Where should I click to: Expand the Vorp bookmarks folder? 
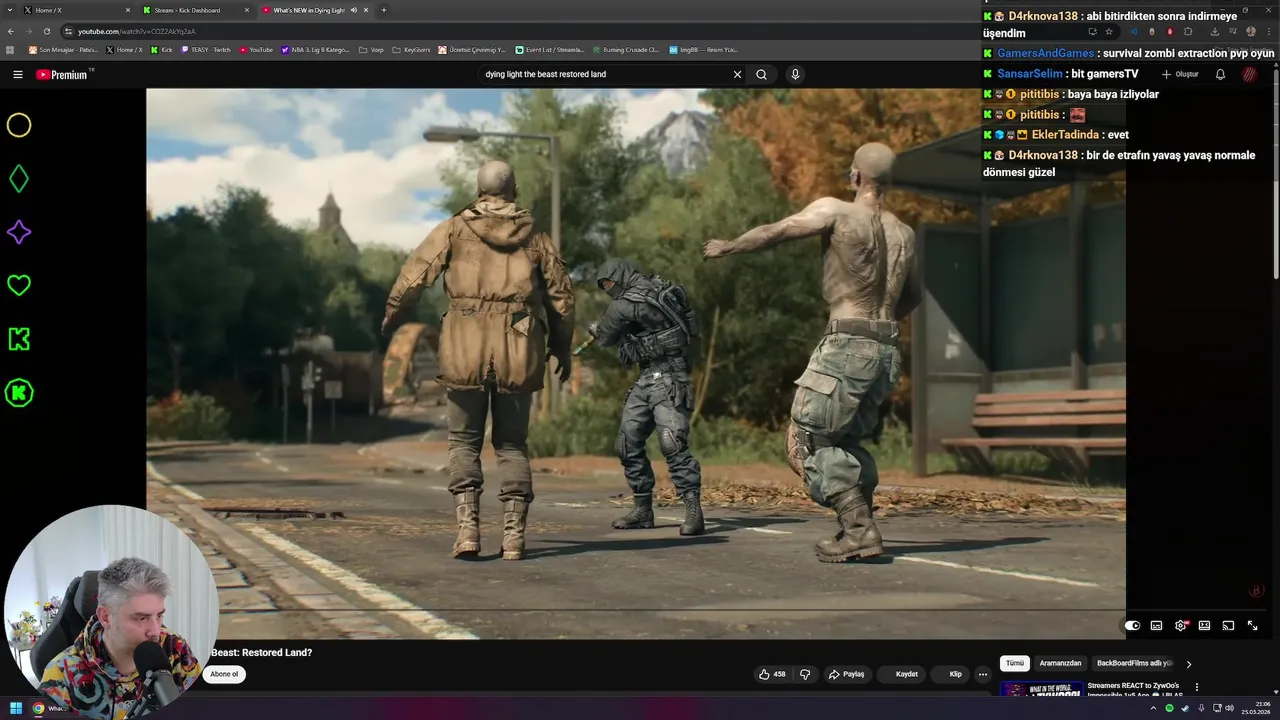click(371, 49)
